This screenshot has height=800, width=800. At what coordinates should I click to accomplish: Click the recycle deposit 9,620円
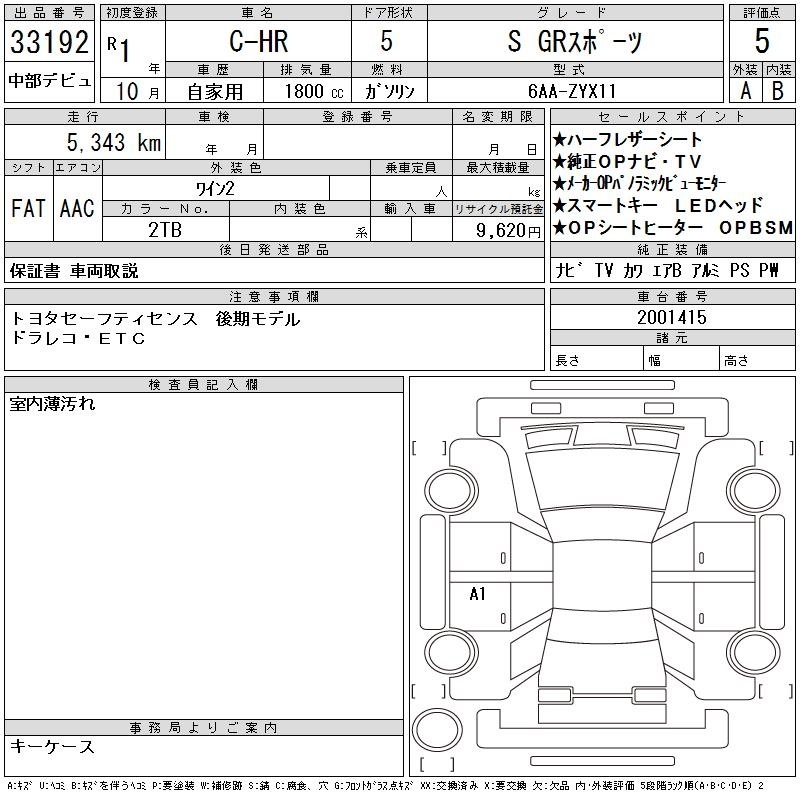(508, 230)
